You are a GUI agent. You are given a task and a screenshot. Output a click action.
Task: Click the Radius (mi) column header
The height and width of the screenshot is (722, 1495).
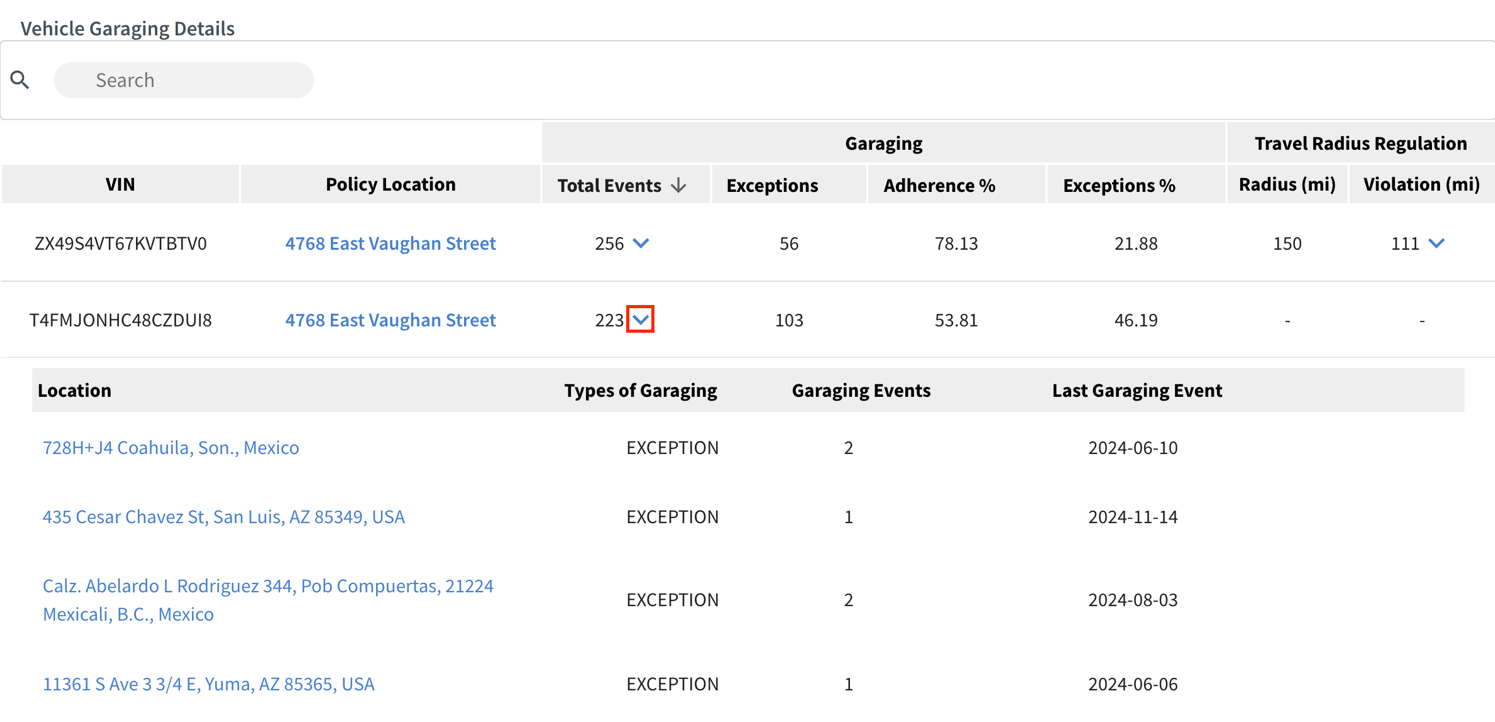(1287, 184)
